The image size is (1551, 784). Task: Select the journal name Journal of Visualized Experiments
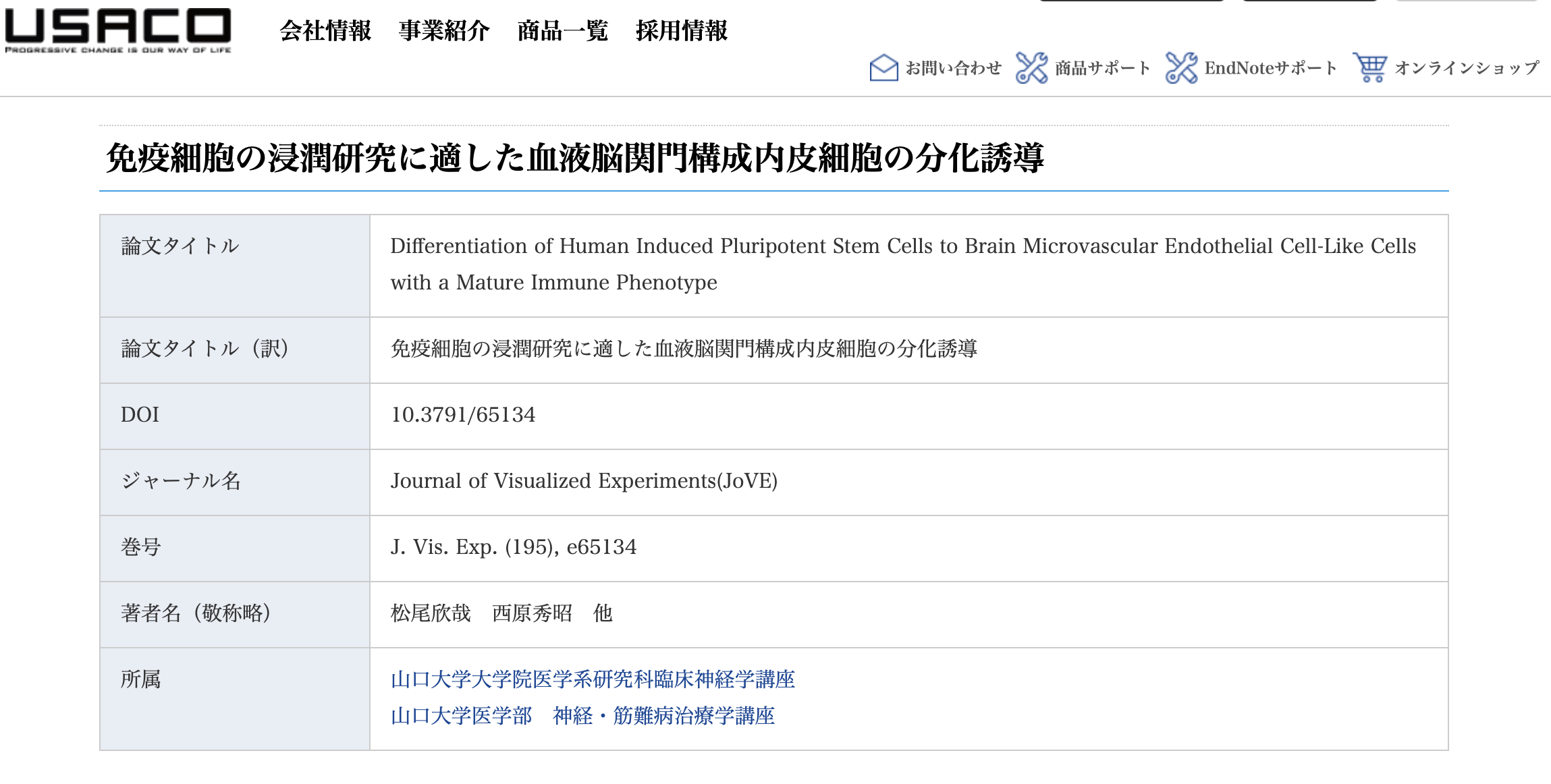pos(585,482)
